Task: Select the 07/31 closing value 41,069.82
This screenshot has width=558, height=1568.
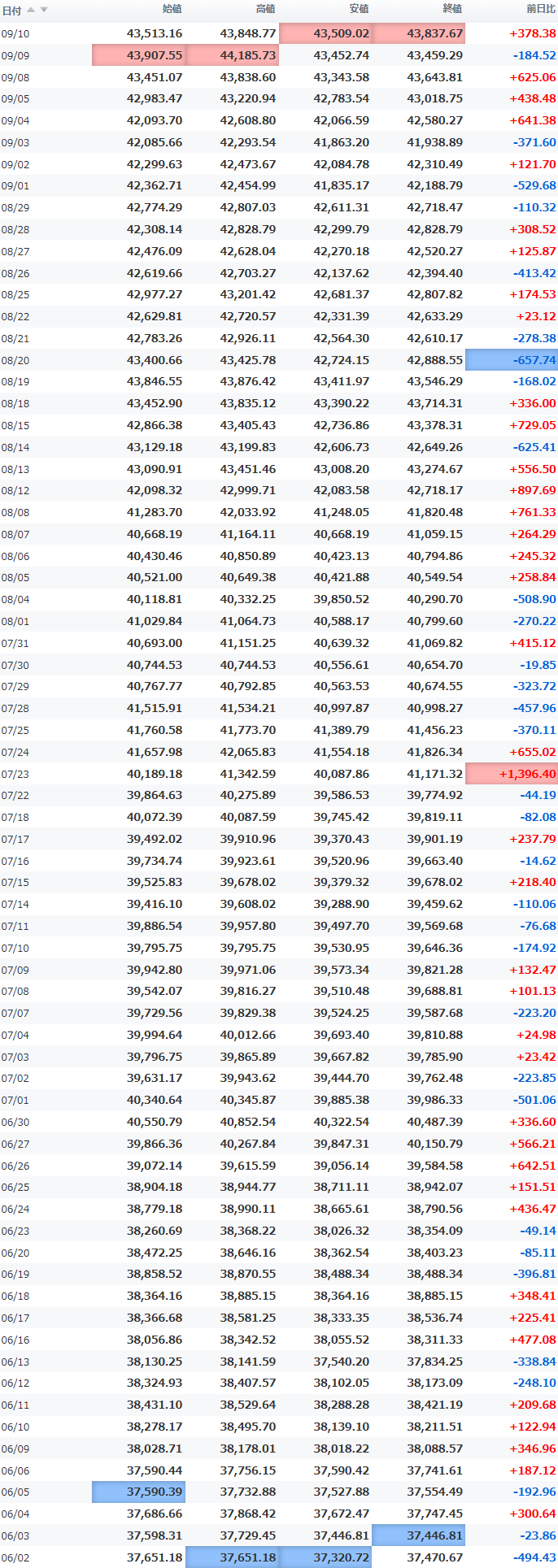Action: click(435, 643)
